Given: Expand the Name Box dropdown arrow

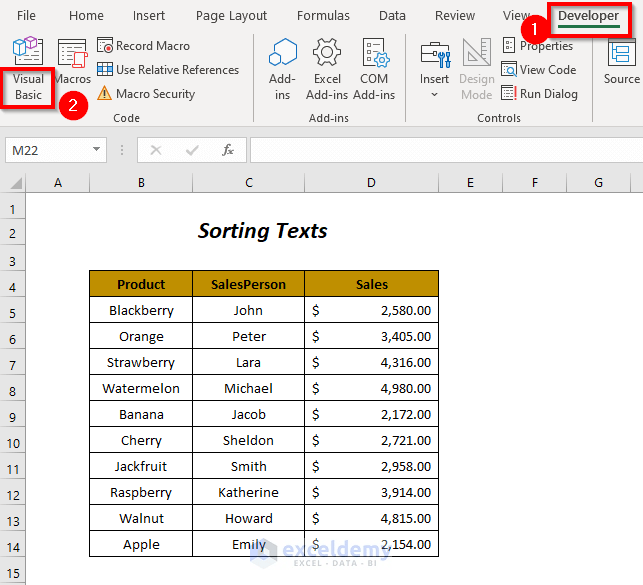Looking at the screenshot, I should pos(96,150).
